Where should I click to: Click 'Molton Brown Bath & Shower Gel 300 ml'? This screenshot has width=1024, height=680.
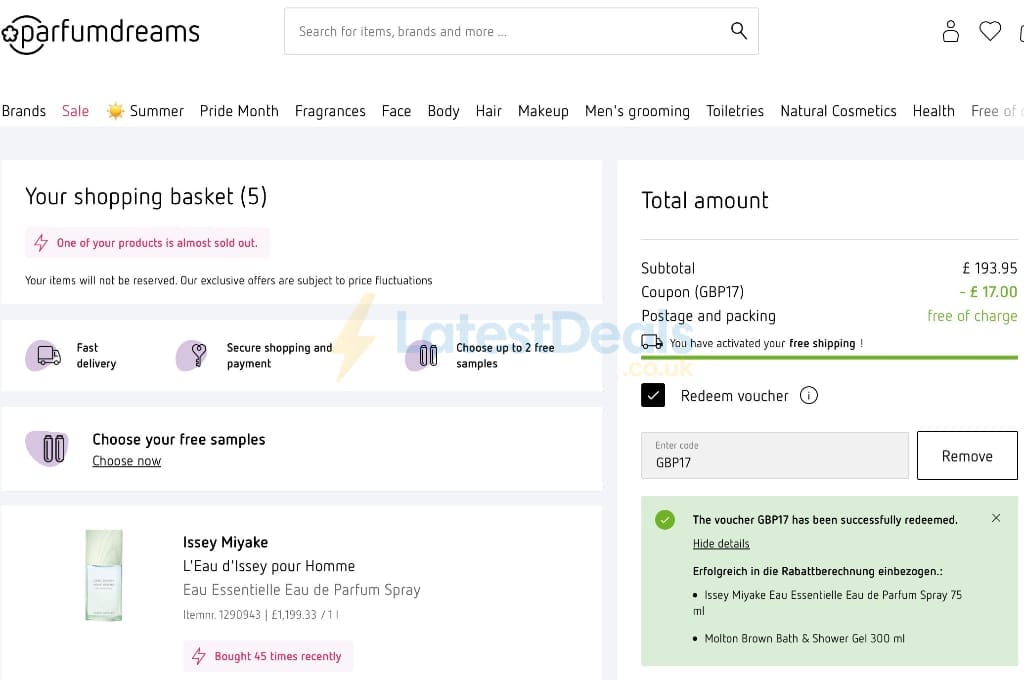point(805,638)
